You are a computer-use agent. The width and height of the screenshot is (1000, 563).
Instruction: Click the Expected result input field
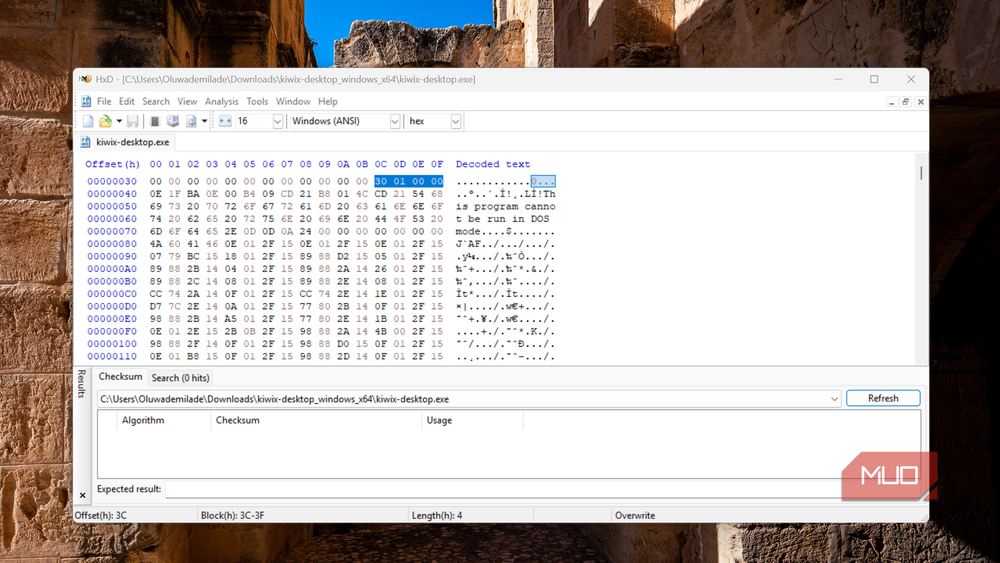tap(504, 489)
